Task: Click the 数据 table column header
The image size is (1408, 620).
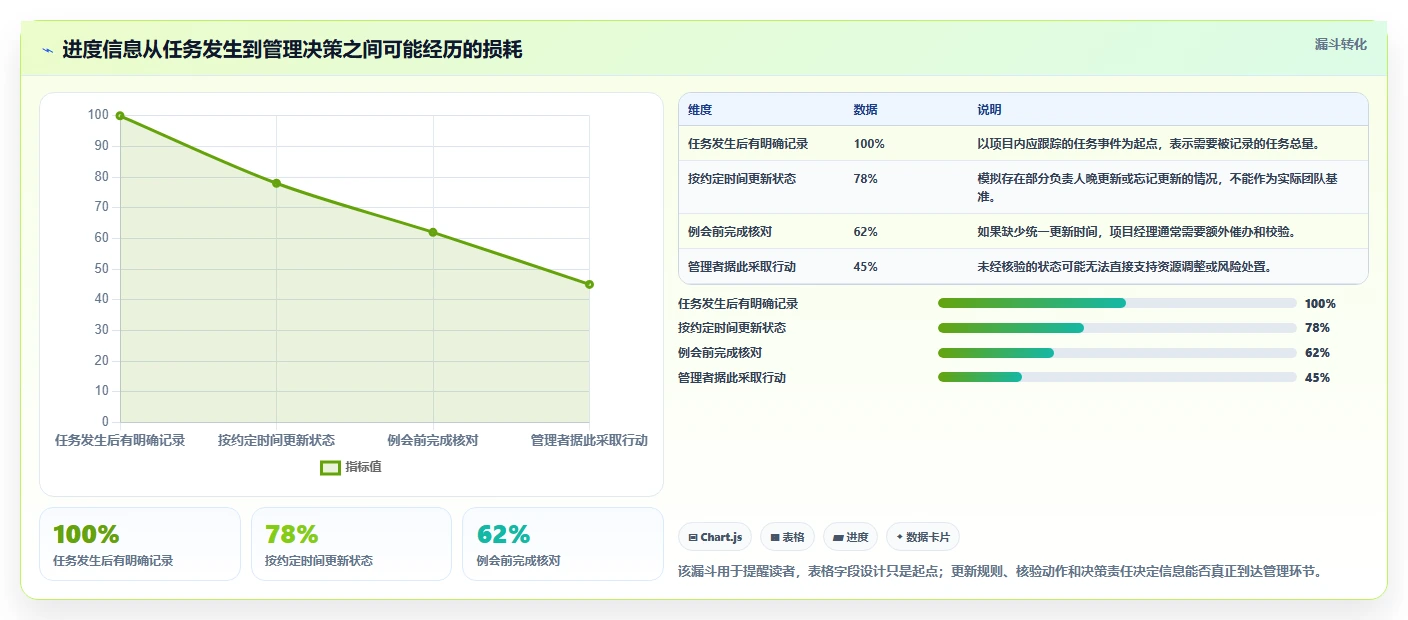Action: point(865,110)
